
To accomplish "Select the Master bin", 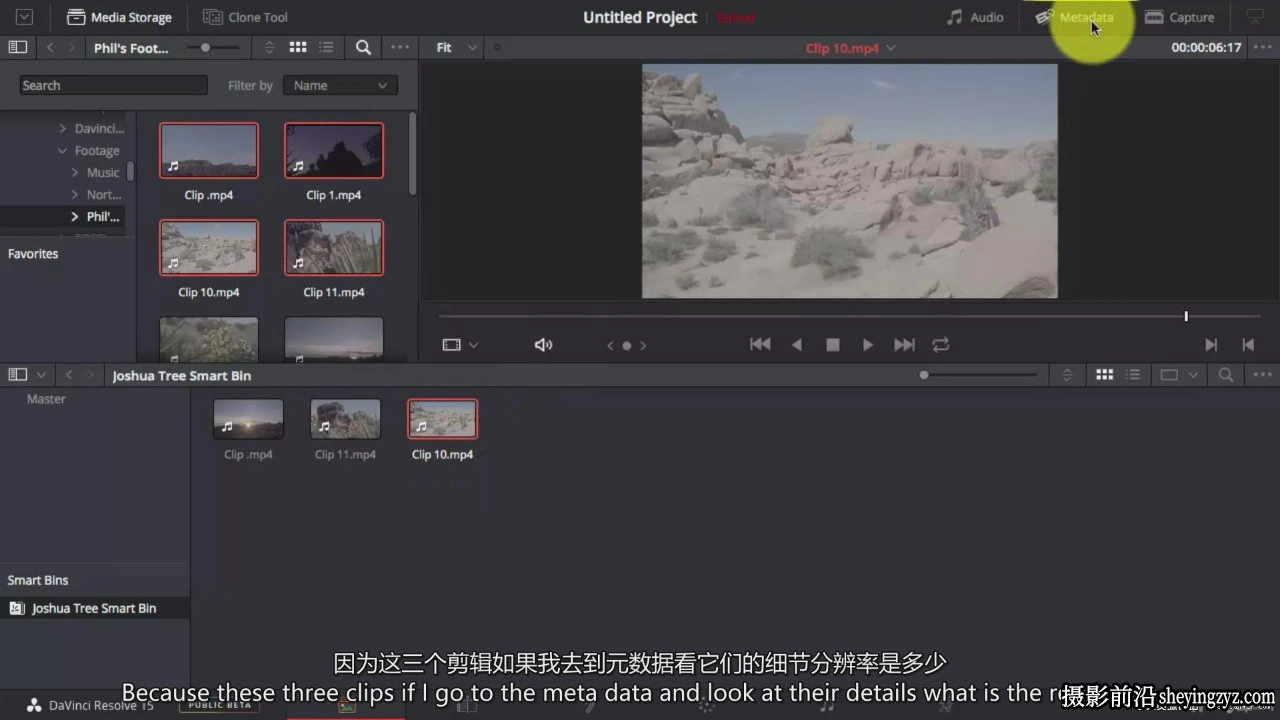I will [x=46, y=399].
